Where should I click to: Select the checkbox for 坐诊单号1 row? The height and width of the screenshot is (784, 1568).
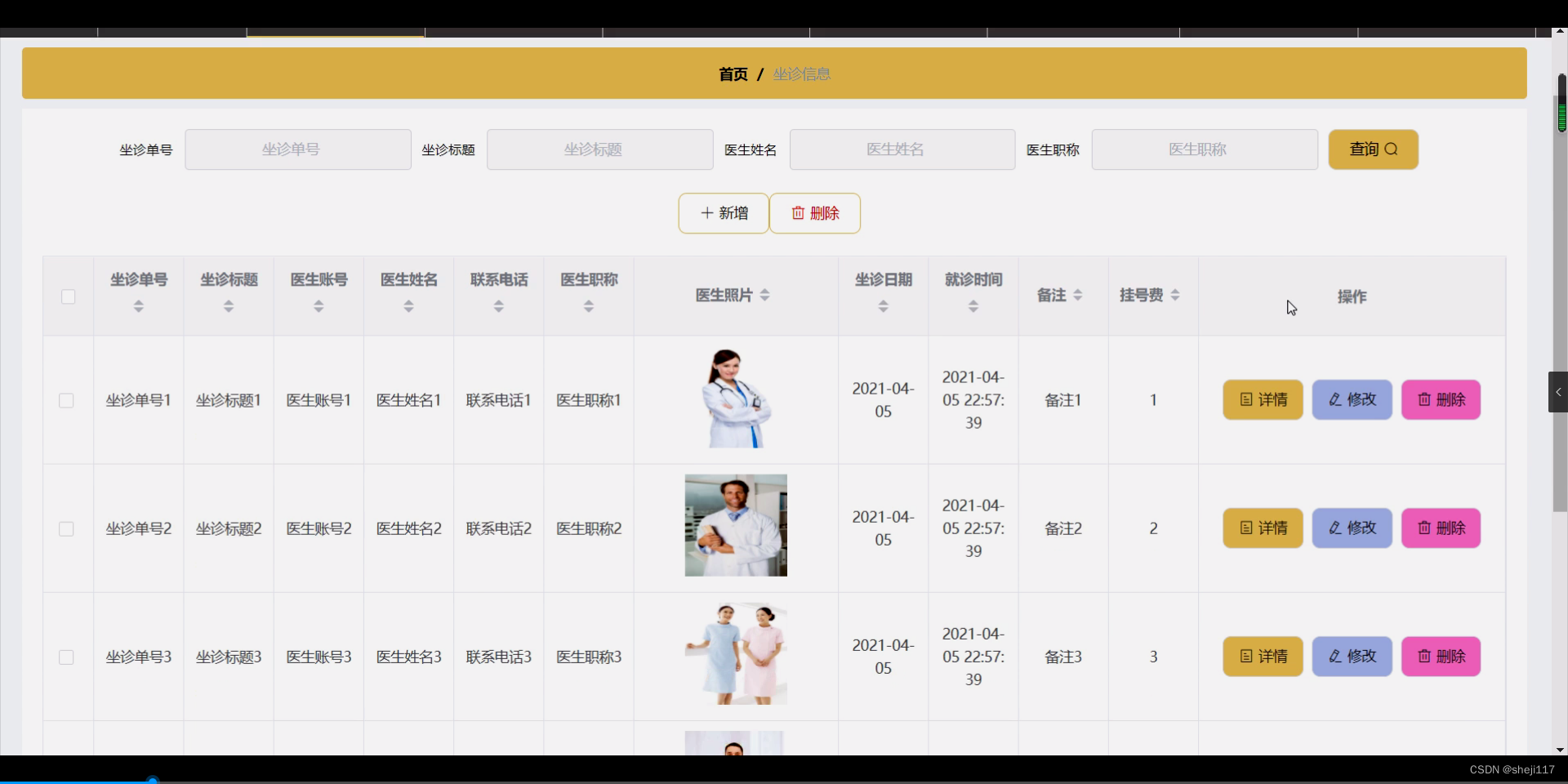pos(66,400)
